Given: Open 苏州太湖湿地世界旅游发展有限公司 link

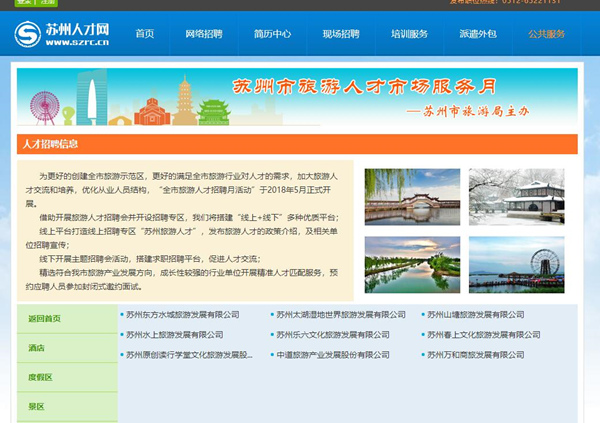Looking at the screenshot, I should click(341, 315).
